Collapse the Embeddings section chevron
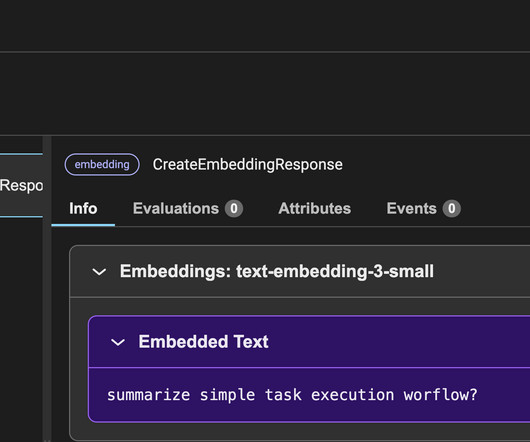The image size is (530, 442). coord(99,272)
